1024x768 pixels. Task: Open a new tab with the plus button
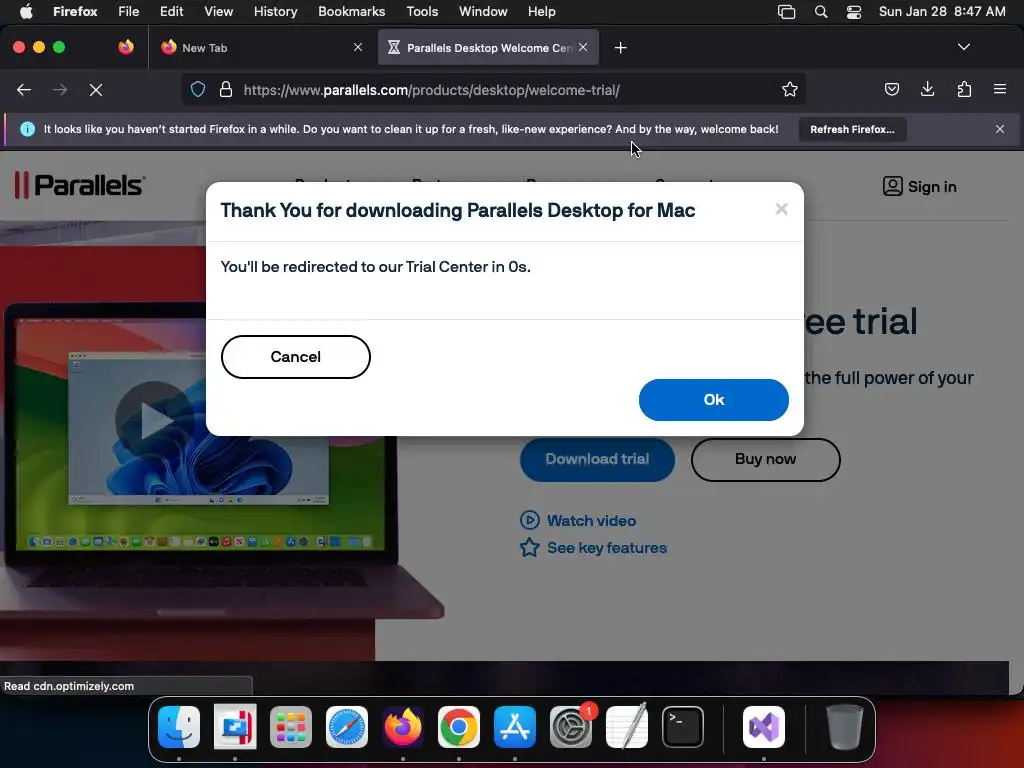click(x=620, y=48)
